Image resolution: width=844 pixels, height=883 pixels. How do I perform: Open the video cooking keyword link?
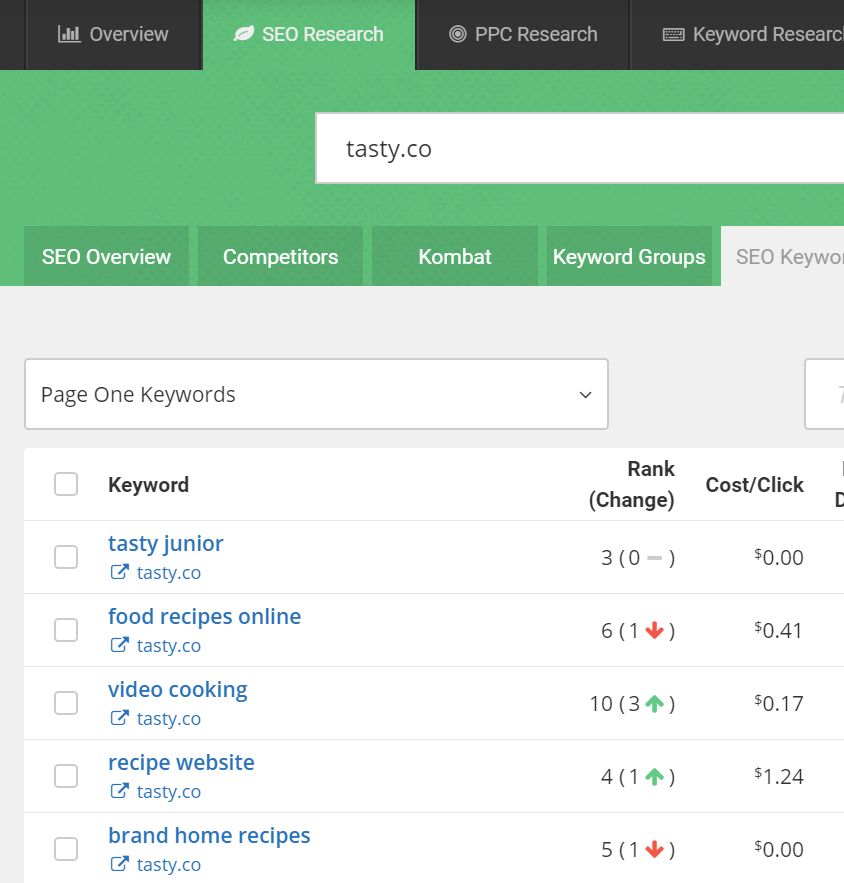click(x=177, y=689)
